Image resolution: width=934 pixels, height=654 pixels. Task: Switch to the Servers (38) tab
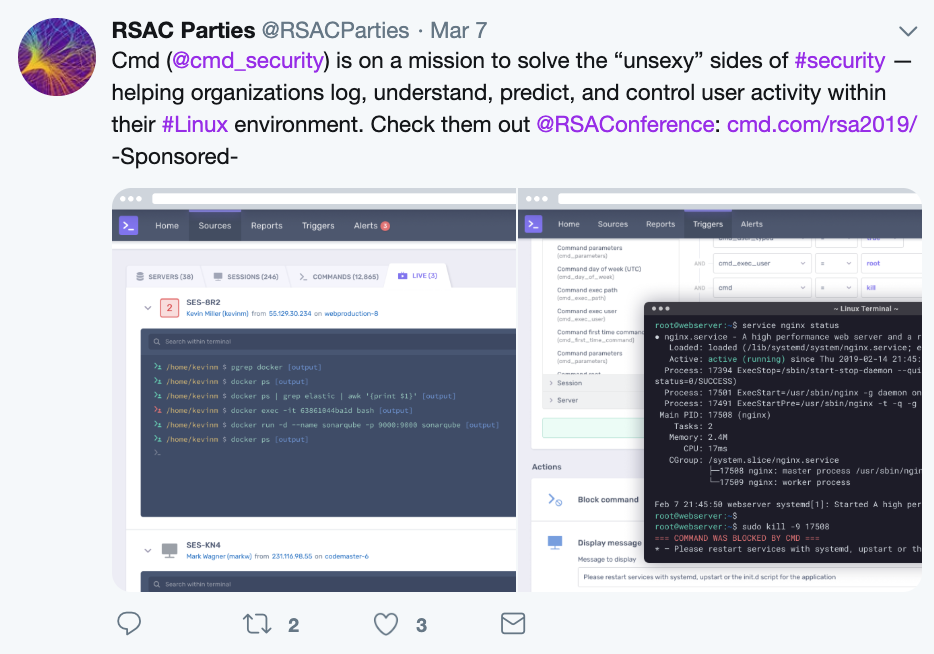pos(164,276)
